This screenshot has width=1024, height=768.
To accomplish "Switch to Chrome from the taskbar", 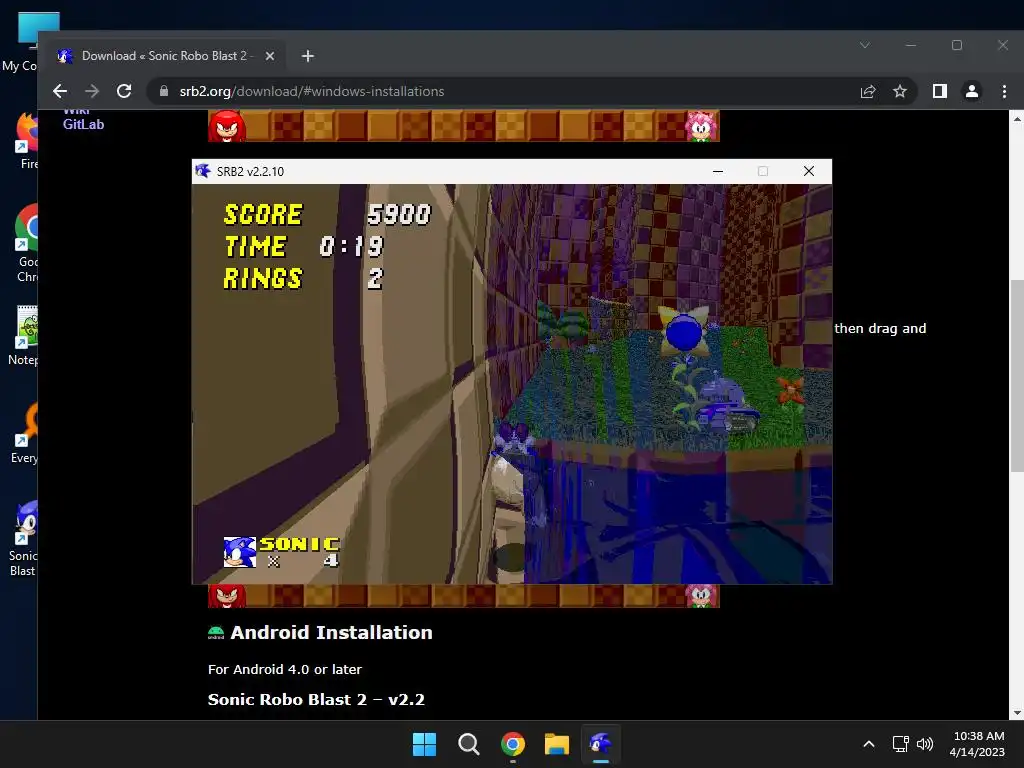I will click(513, 744).
